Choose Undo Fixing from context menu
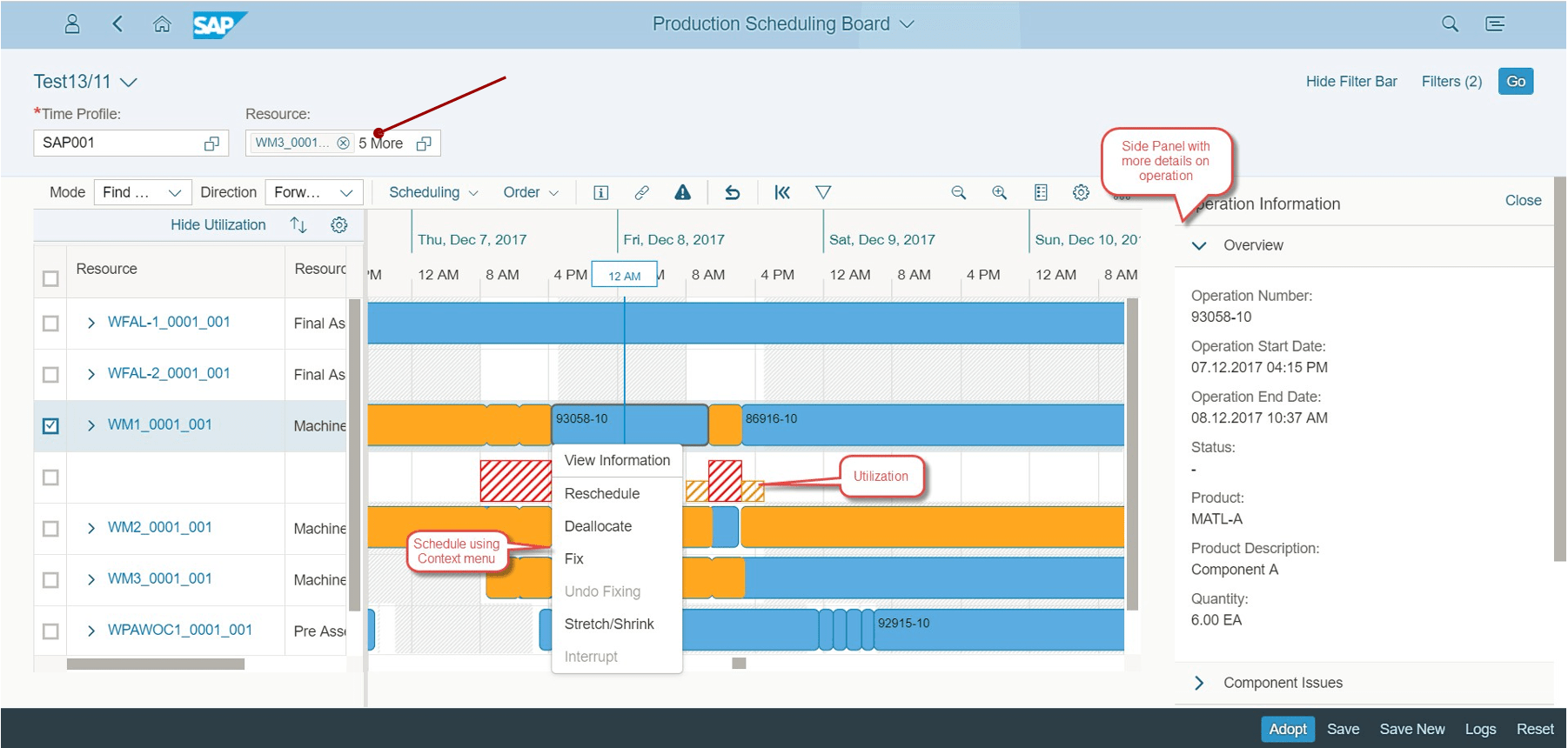 (617, 591)
